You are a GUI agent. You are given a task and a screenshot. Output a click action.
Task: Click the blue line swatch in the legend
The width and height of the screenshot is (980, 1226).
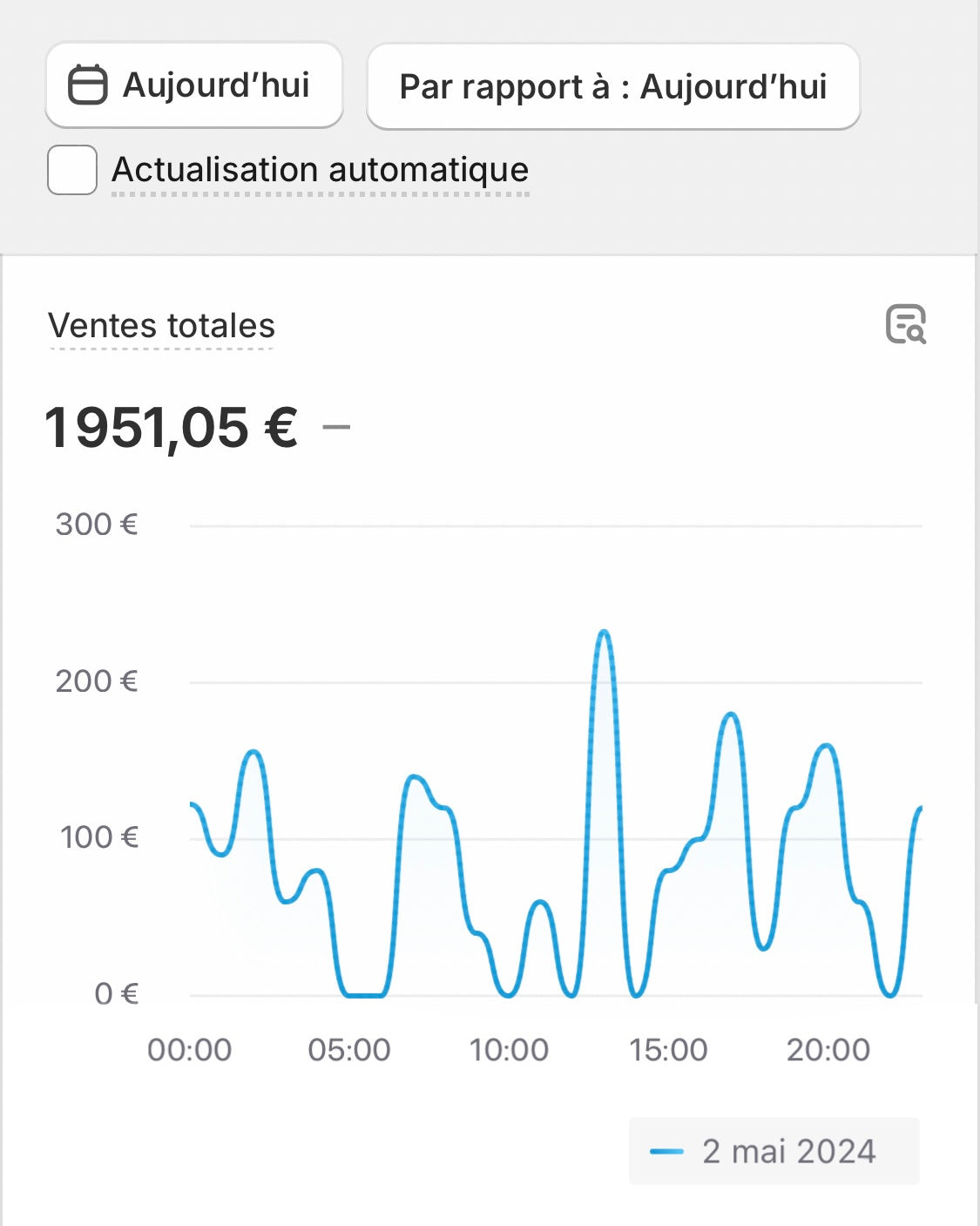pos(667,1151)
